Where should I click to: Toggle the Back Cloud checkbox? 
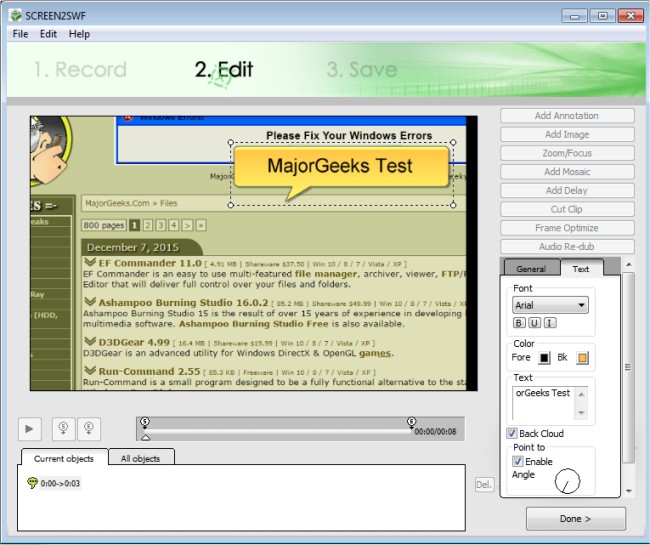coord(512,434)
